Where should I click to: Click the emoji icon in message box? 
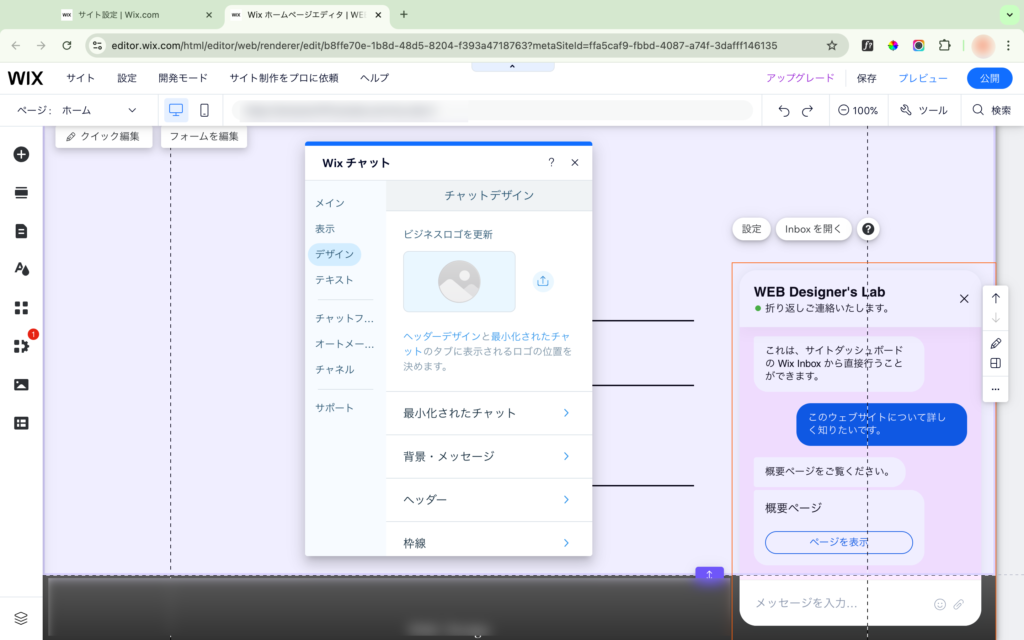pyautogui.click(x=940, y=604)
